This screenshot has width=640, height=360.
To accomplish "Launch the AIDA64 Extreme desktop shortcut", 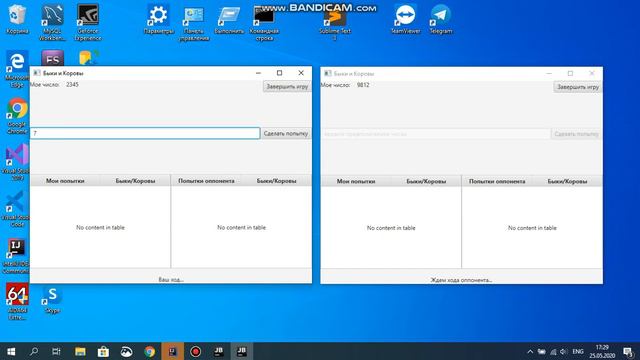I will pos(17,301).
